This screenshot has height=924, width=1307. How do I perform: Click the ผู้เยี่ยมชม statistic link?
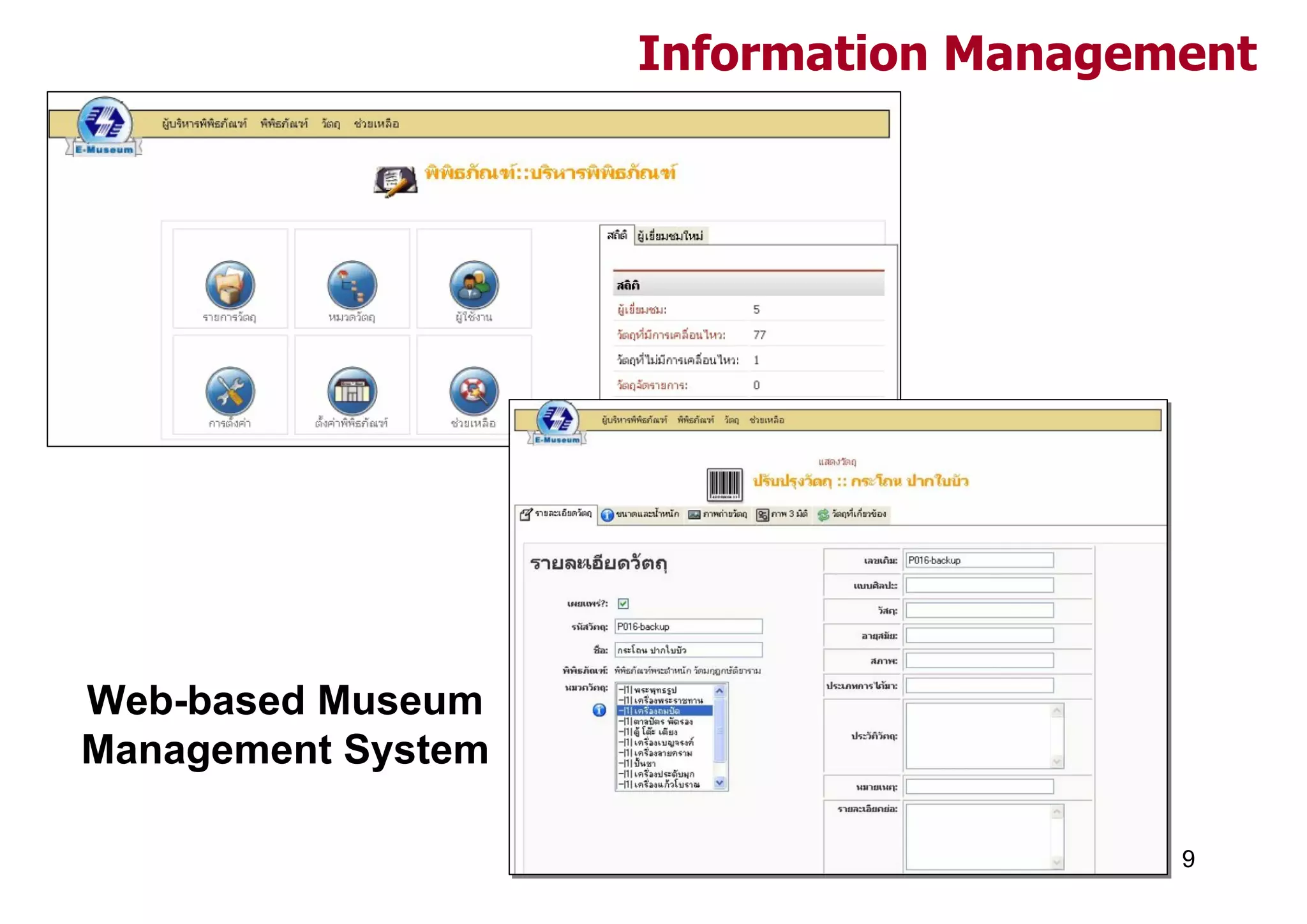coord(641,309)
